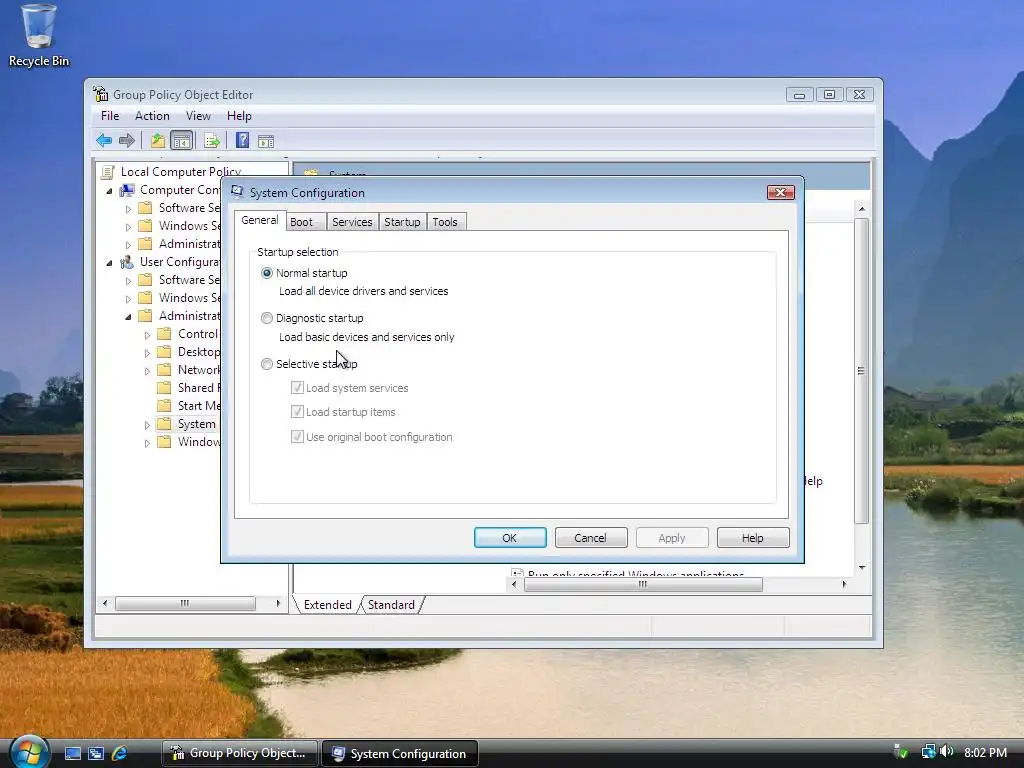Expand Windows Settings under Computer Configuration
This screenshot has height=768, width=1024.
coord(128,227)
